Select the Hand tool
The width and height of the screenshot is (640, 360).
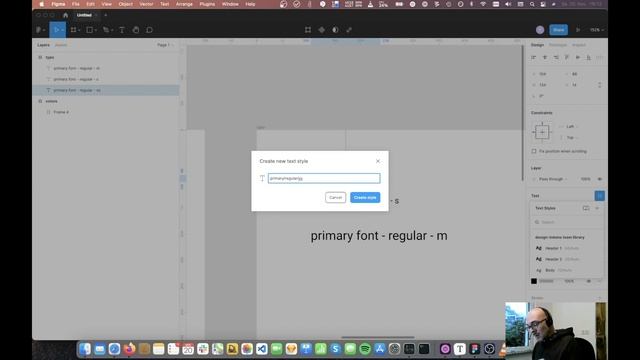[136, 30]
